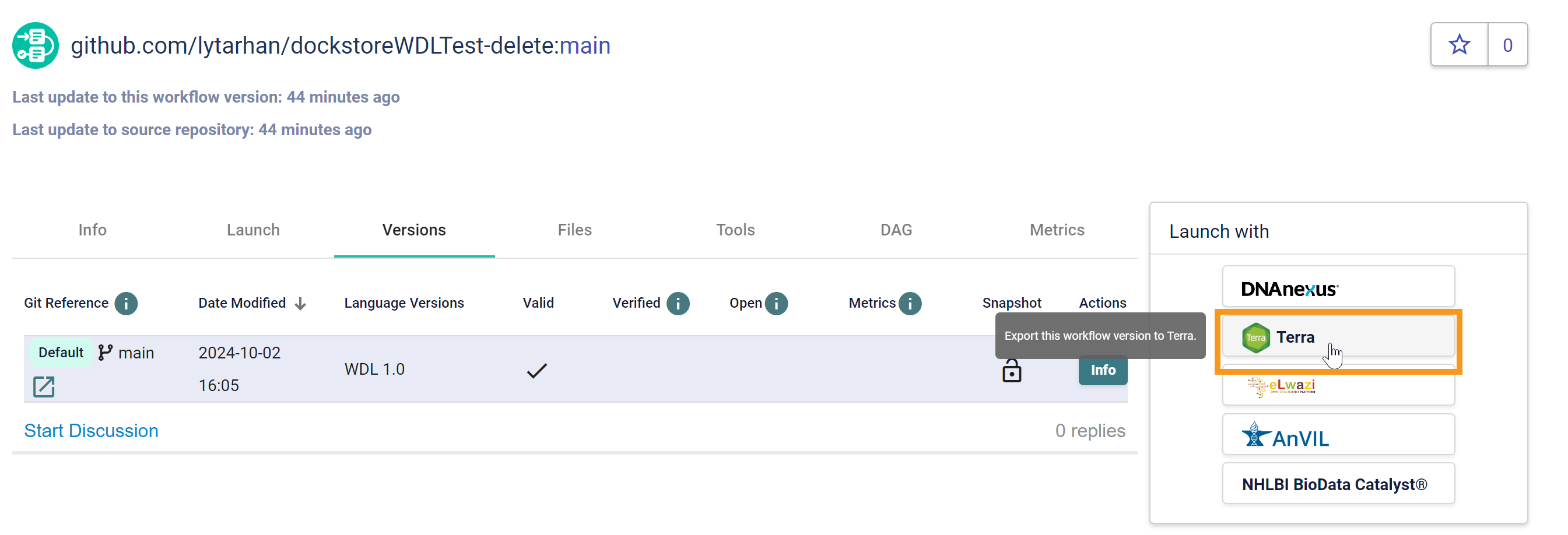This screenshot has height=535, width=1568.
Task: Sort by Date Modified column arrow
Action: point(300,304)
